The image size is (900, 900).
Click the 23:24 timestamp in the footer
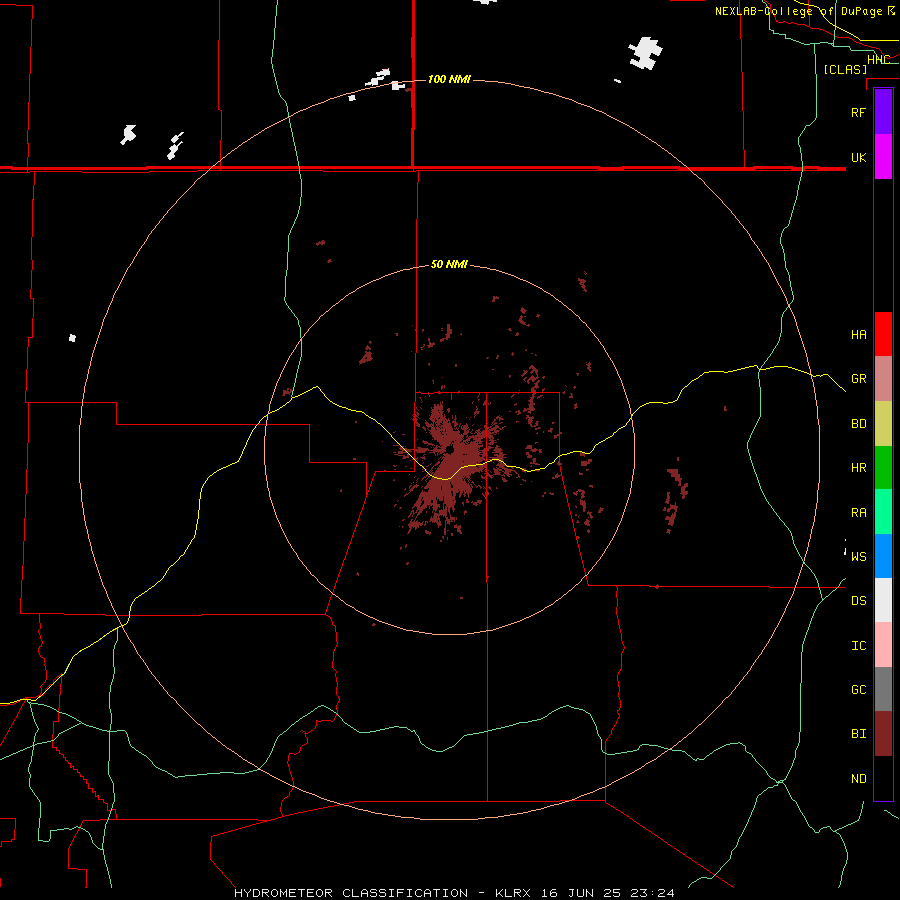tap(651, 893)
